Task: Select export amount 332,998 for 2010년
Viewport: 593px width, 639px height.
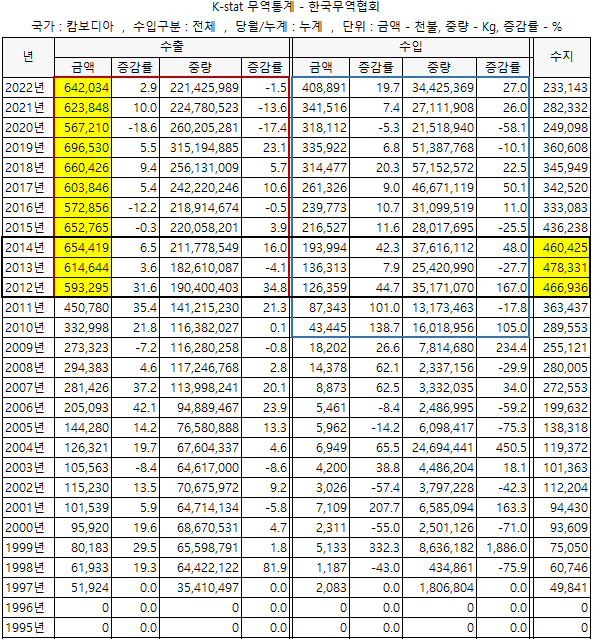Action: pos(83,327)
